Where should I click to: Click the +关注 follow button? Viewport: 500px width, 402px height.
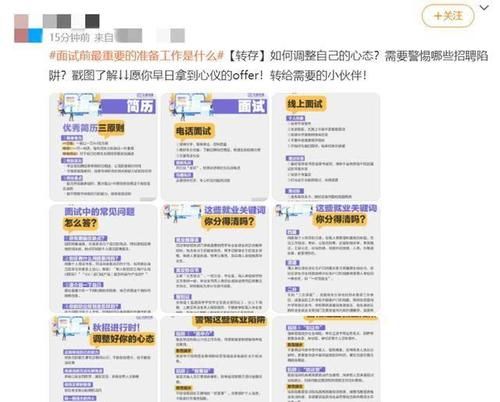(448, 16)
